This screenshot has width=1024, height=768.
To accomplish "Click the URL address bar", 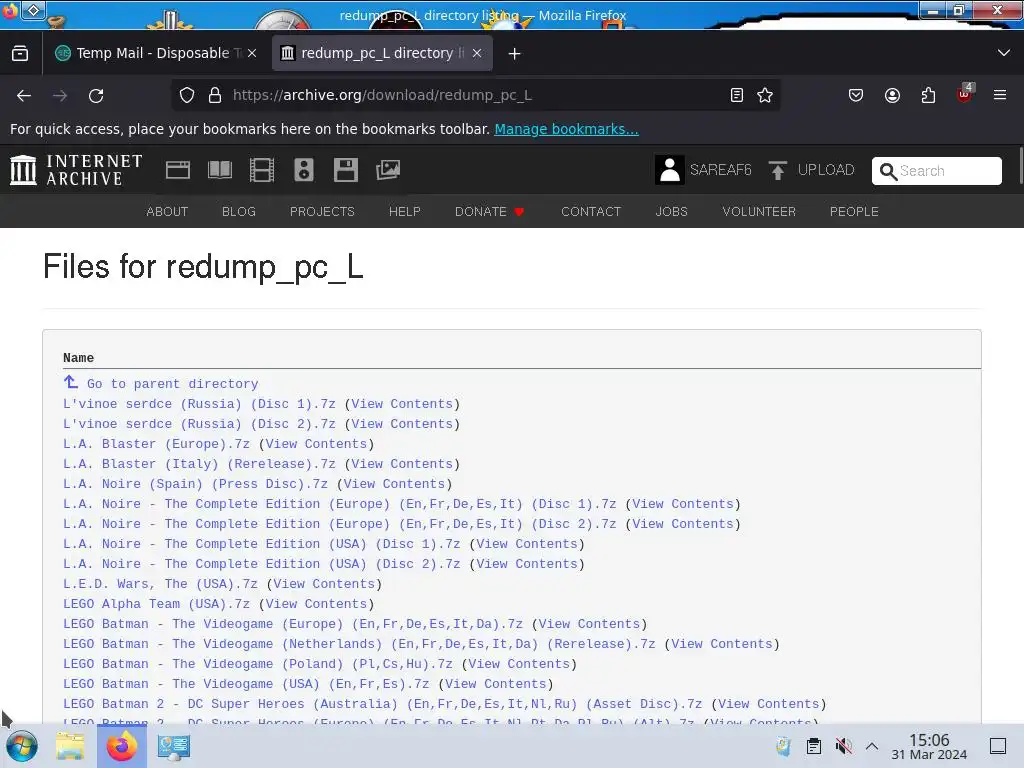I will click(x=477, y=95).
